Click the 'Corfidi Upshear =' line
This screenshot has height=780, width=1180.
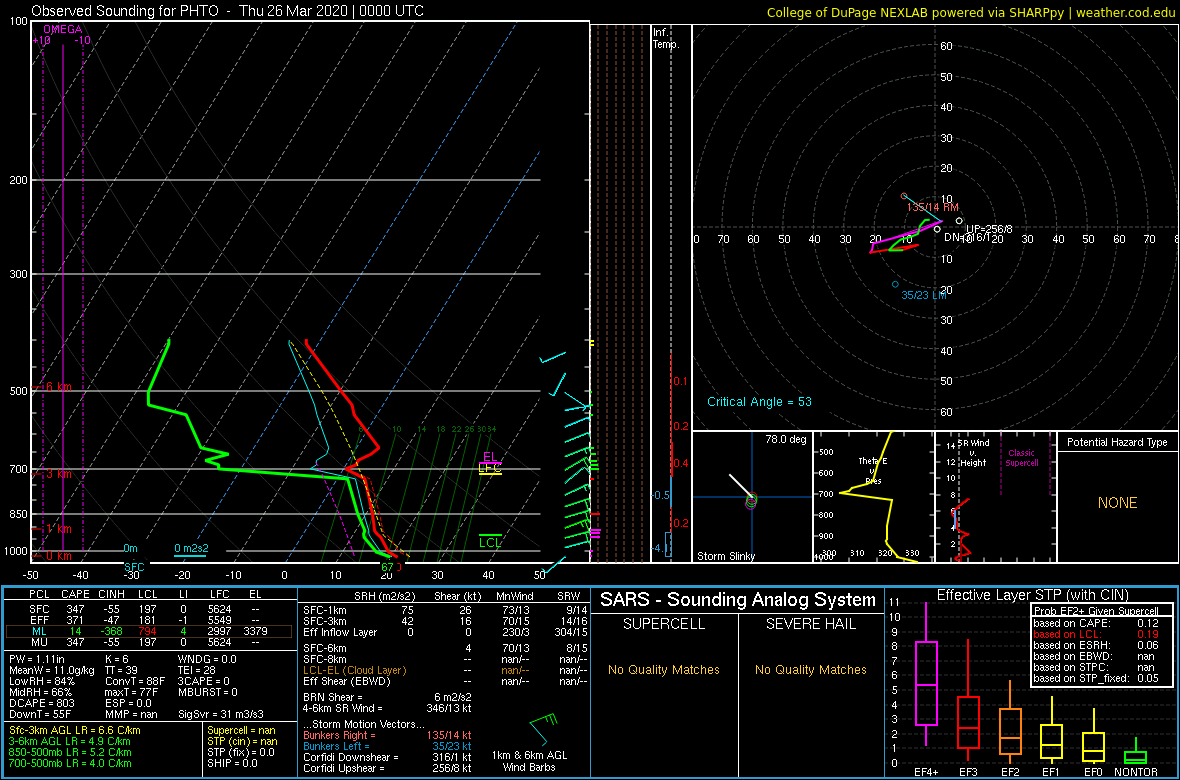tap(388, 768)
